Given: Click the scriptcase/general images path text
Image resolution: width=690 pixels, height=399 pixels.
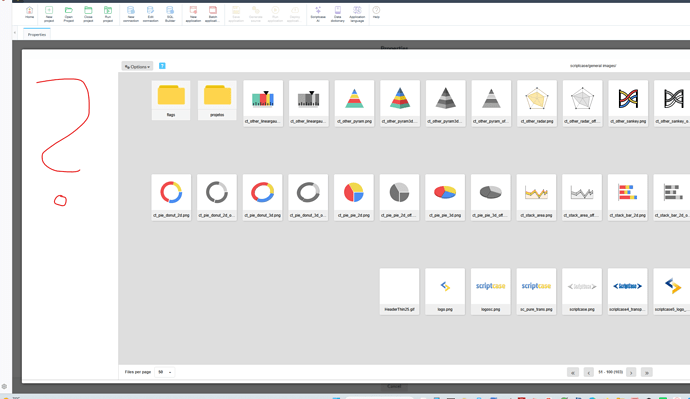Looking at the screenshot, I should coord(593,66).
